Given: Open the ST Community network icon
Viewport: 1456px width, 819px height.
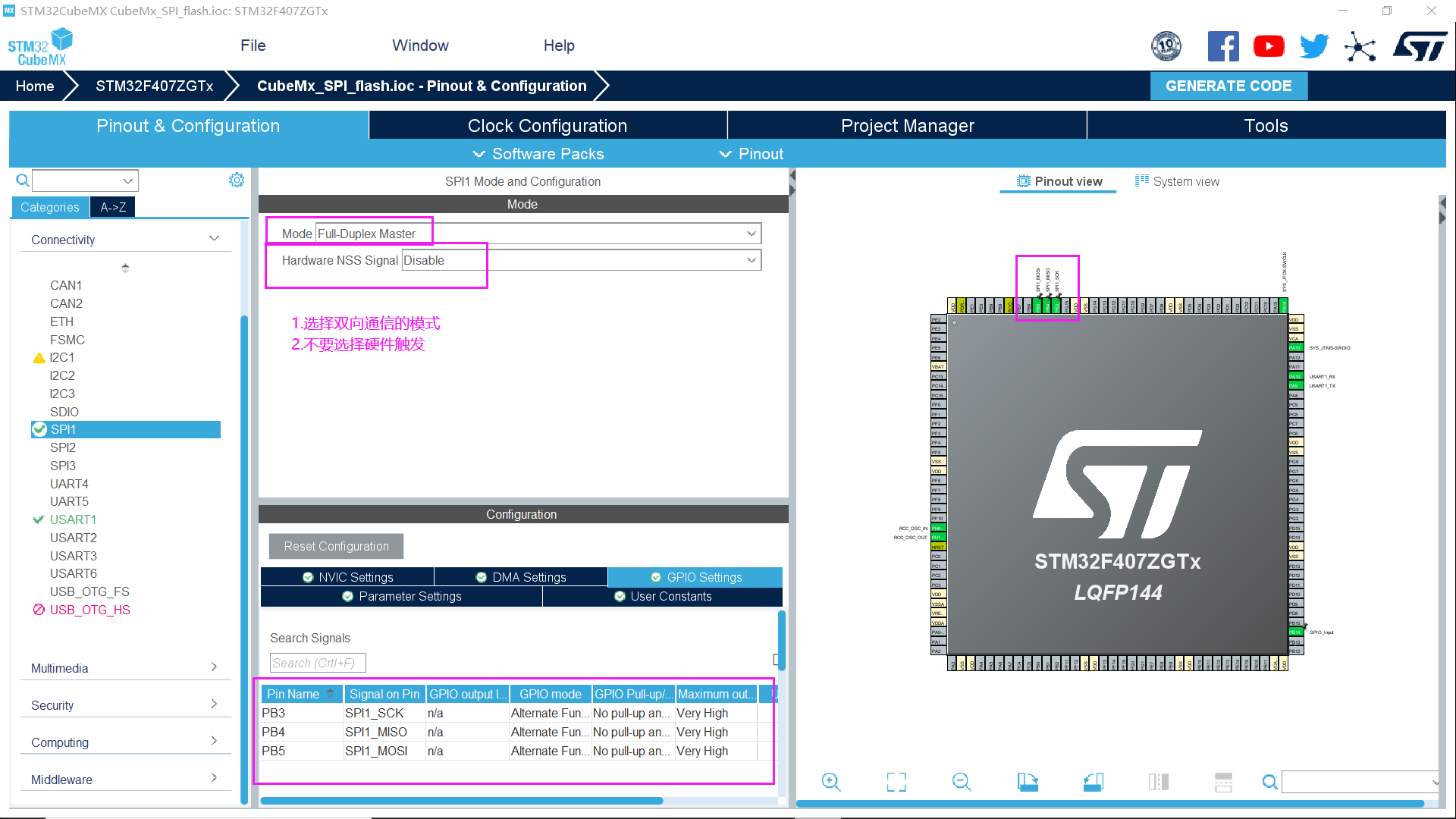Looking at the screenshot, I should [1360, 46].
